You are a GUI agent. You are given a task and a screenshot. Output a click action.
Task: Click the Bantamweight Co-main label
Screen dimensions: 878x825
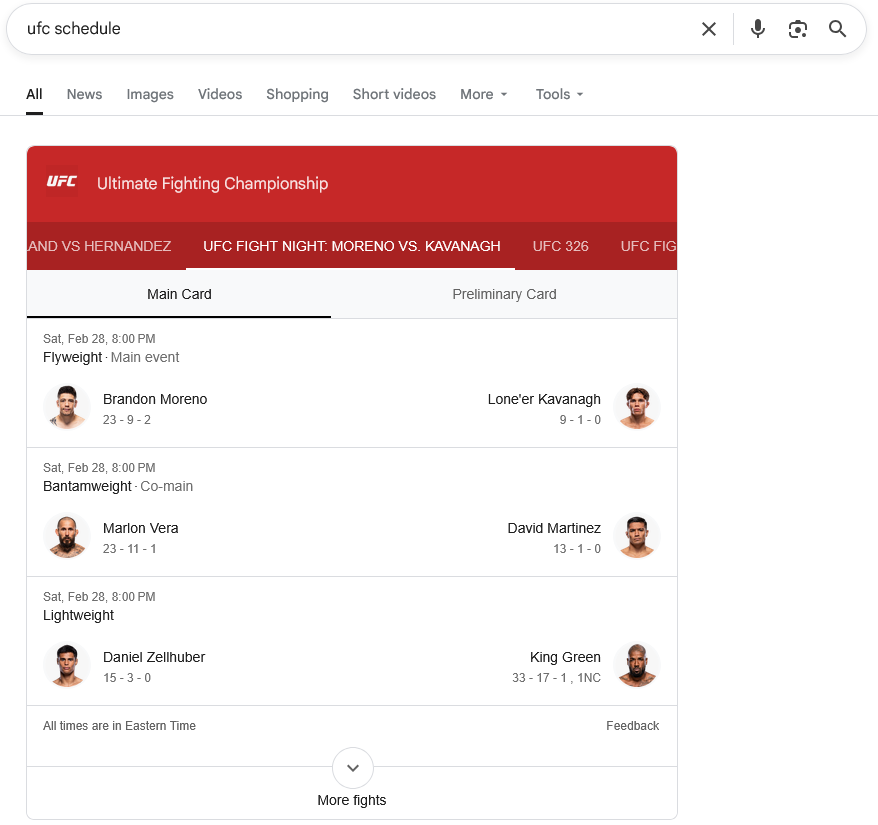coord(118,486)
